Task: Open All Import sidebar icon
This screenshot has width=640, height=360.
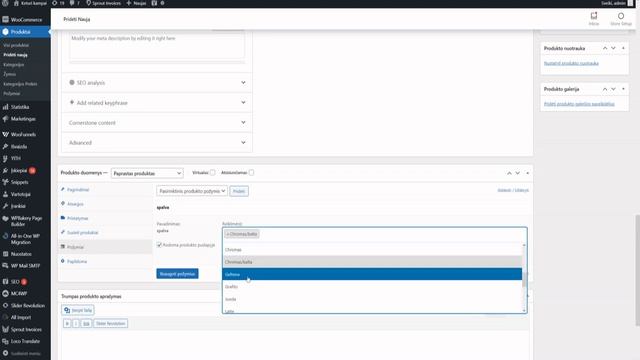Action: tap(5, 317)
